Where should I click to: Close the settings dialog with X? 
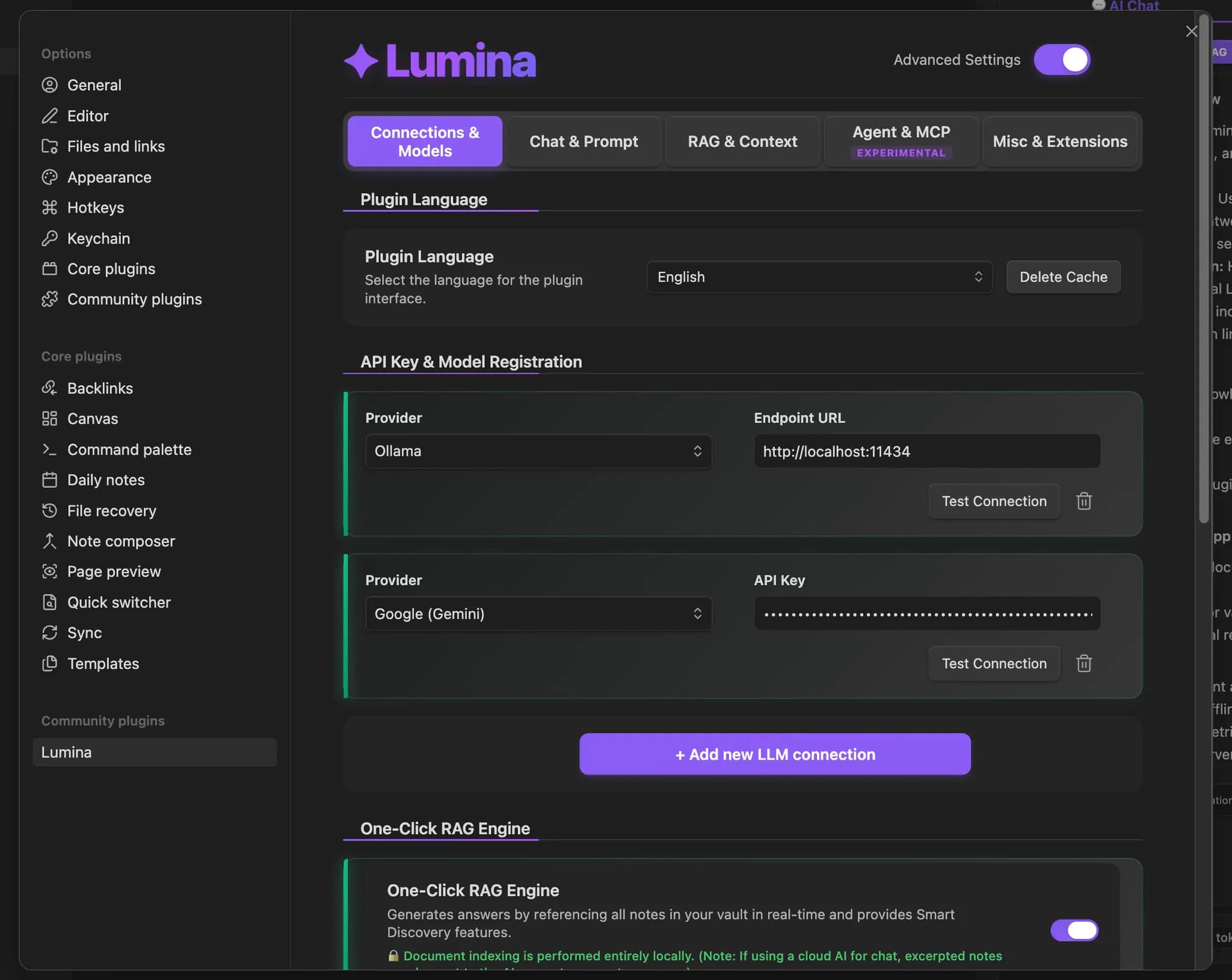click(1191, 31)
